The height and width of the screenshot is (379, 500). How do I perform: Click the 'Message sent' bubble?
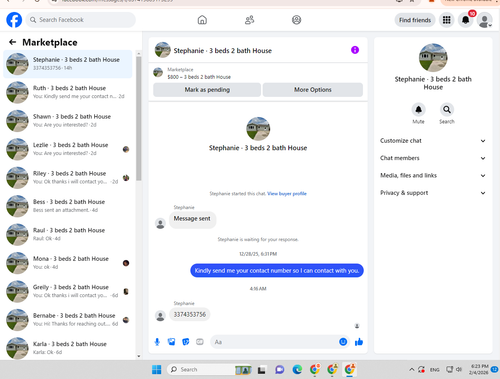pos(192,219)
